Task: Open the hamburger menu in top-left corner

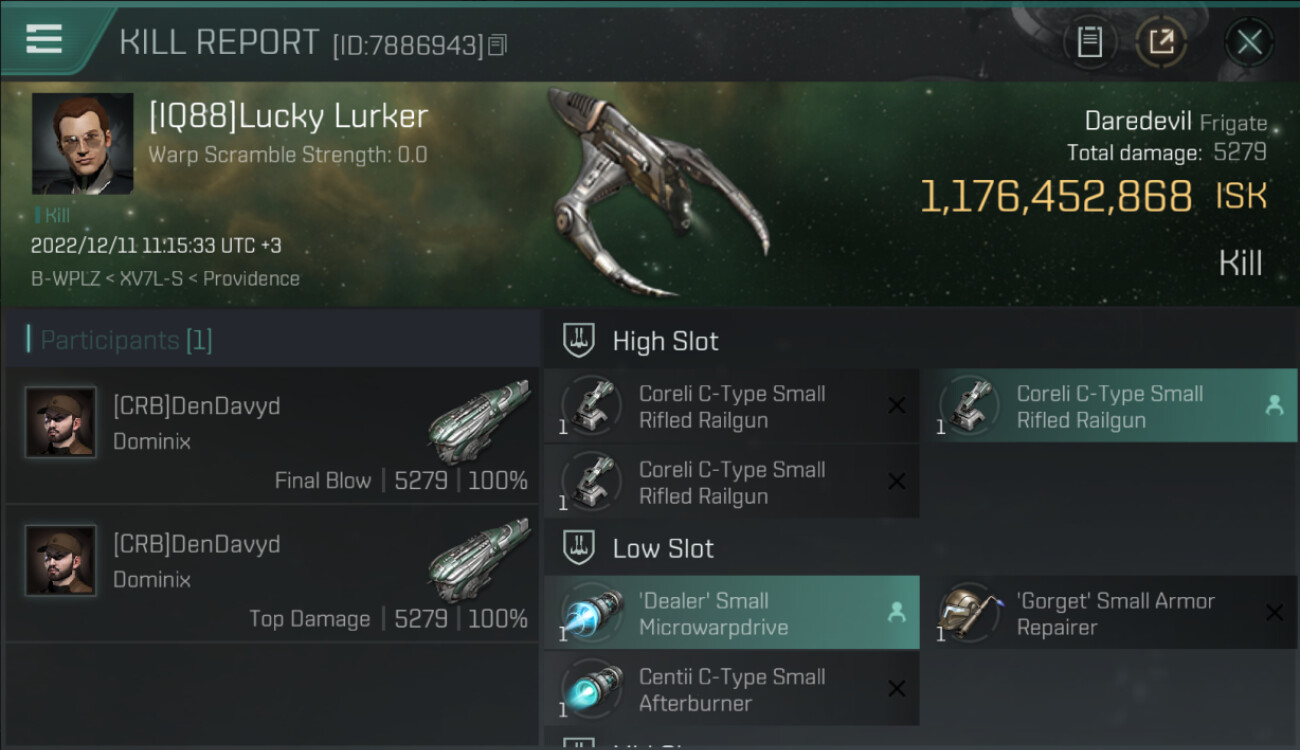Action: [44, 39]
